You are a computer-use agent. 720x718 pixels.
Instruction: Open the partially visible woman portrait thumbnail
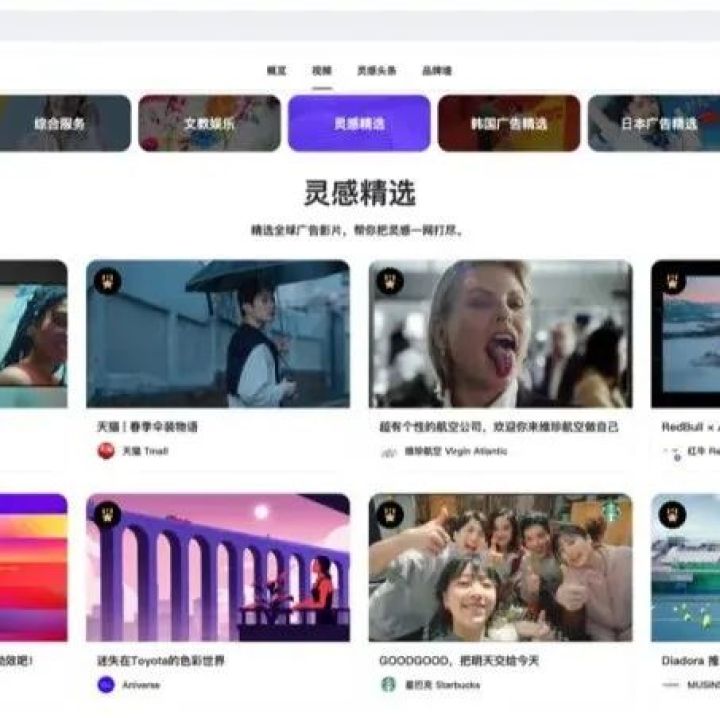(x=34, y=334)
